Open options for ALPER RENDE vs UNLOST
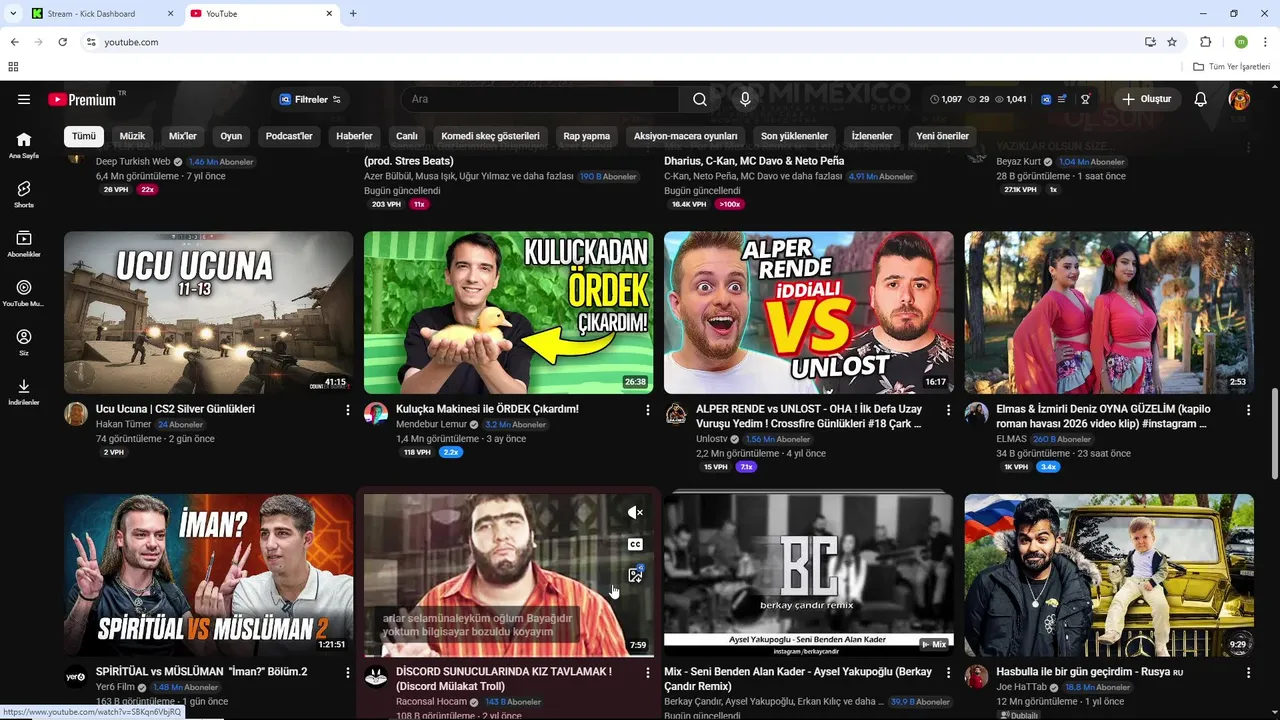The image size is (1280, 720). (948, 410)
